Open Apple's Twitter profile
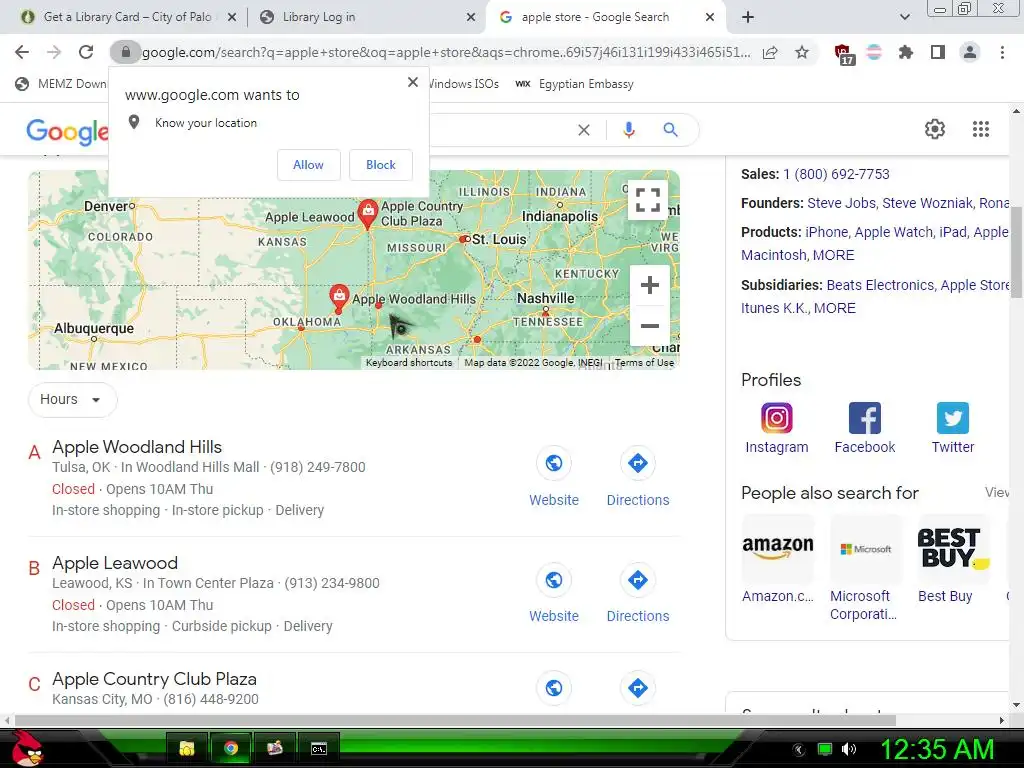1024x768 pixels. 953,428
